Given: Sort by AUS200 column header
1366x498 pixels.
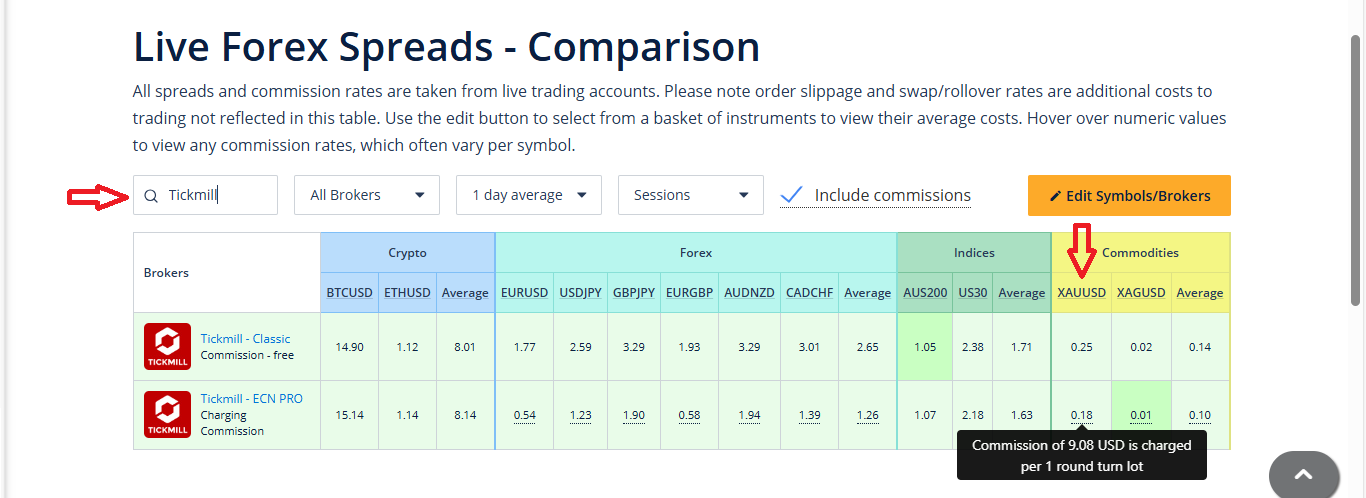Looking at the screenshot, I should [x=925, y=293].
